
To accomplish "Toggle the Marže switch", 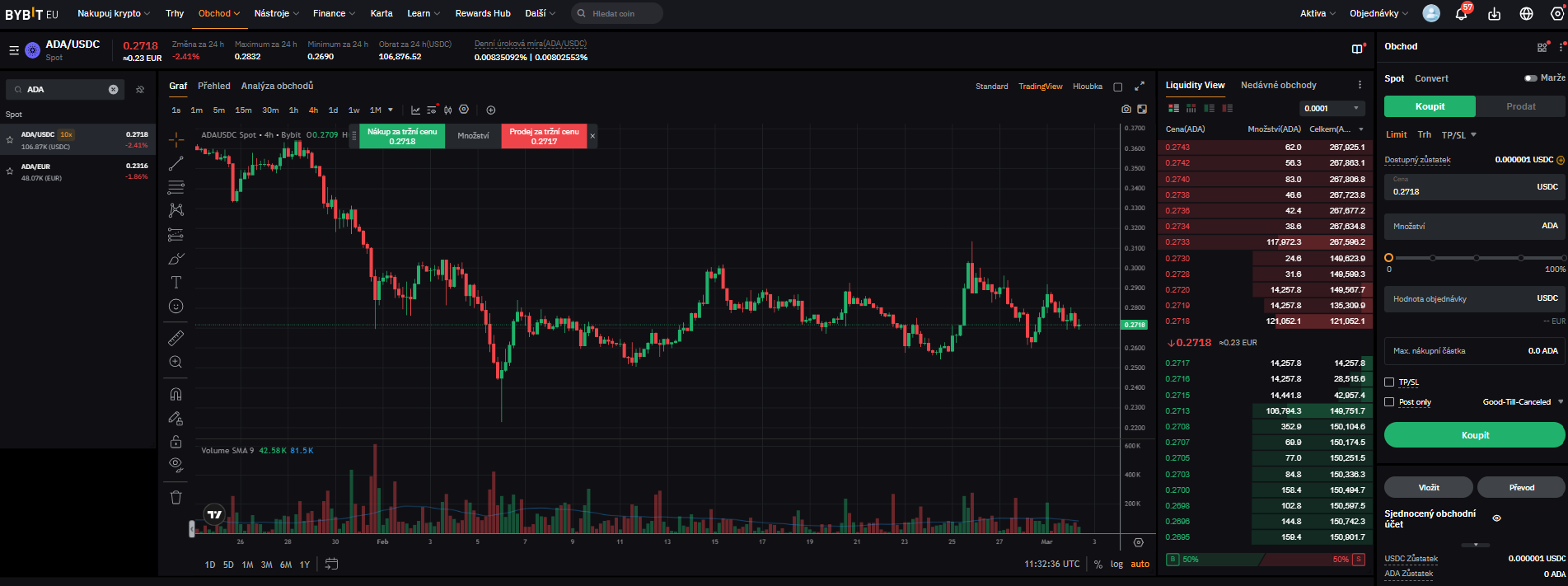I will (x=1530, y=78).
